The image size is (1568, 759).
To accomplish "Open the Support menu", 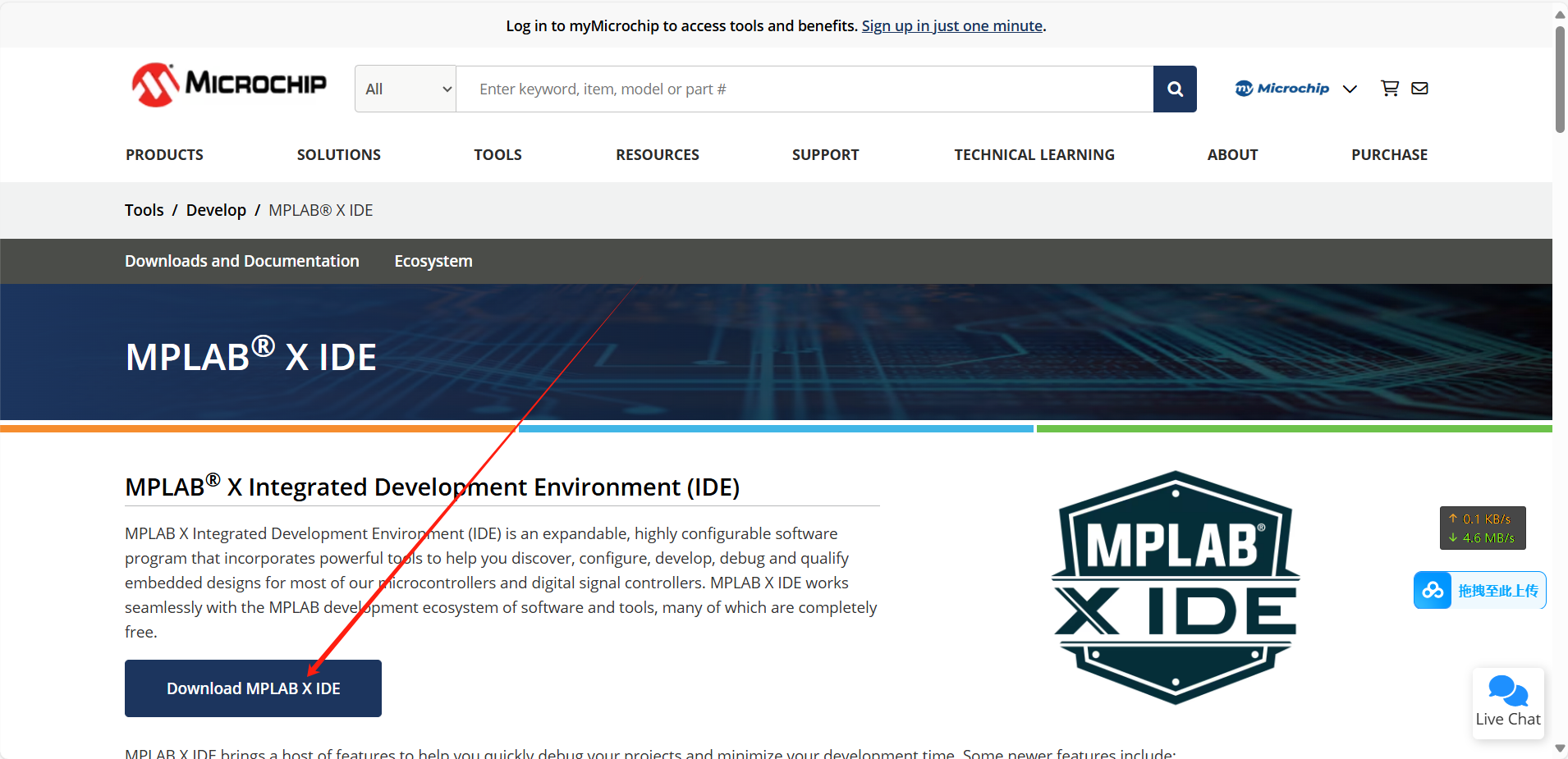I will tap(825, 154).
